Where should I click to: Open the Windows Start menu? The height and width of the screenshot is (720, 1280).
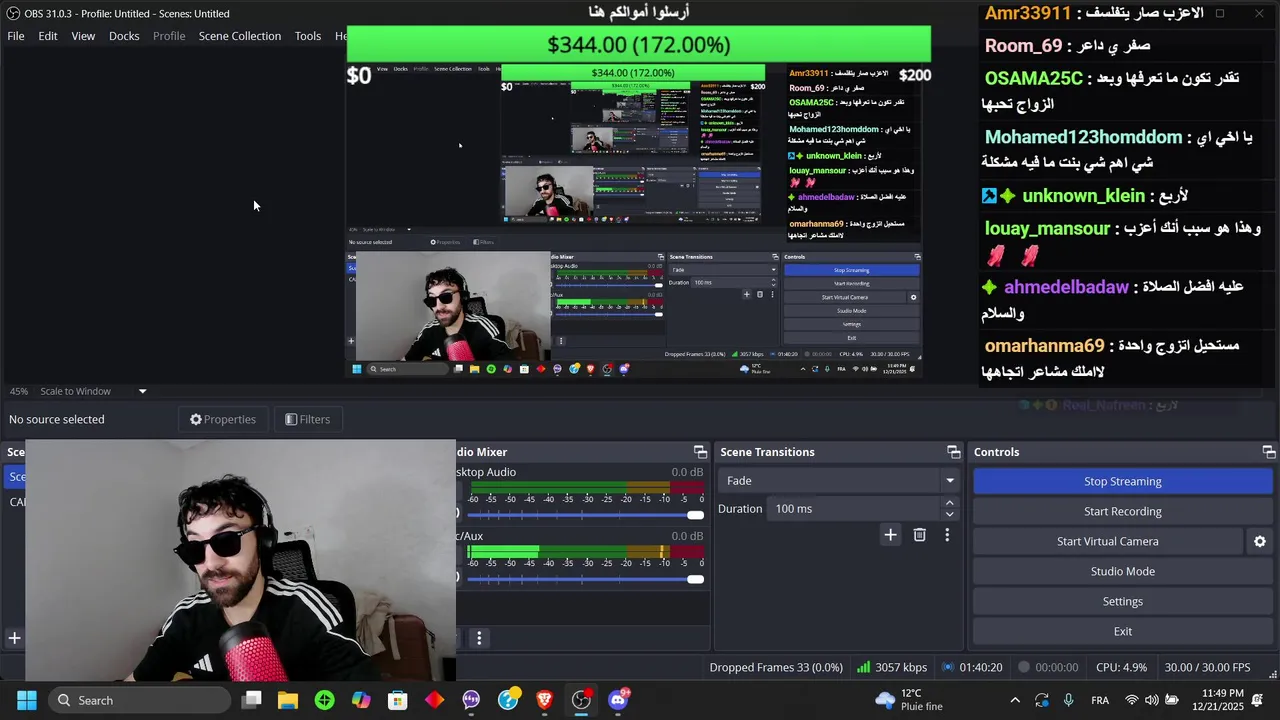27,700
